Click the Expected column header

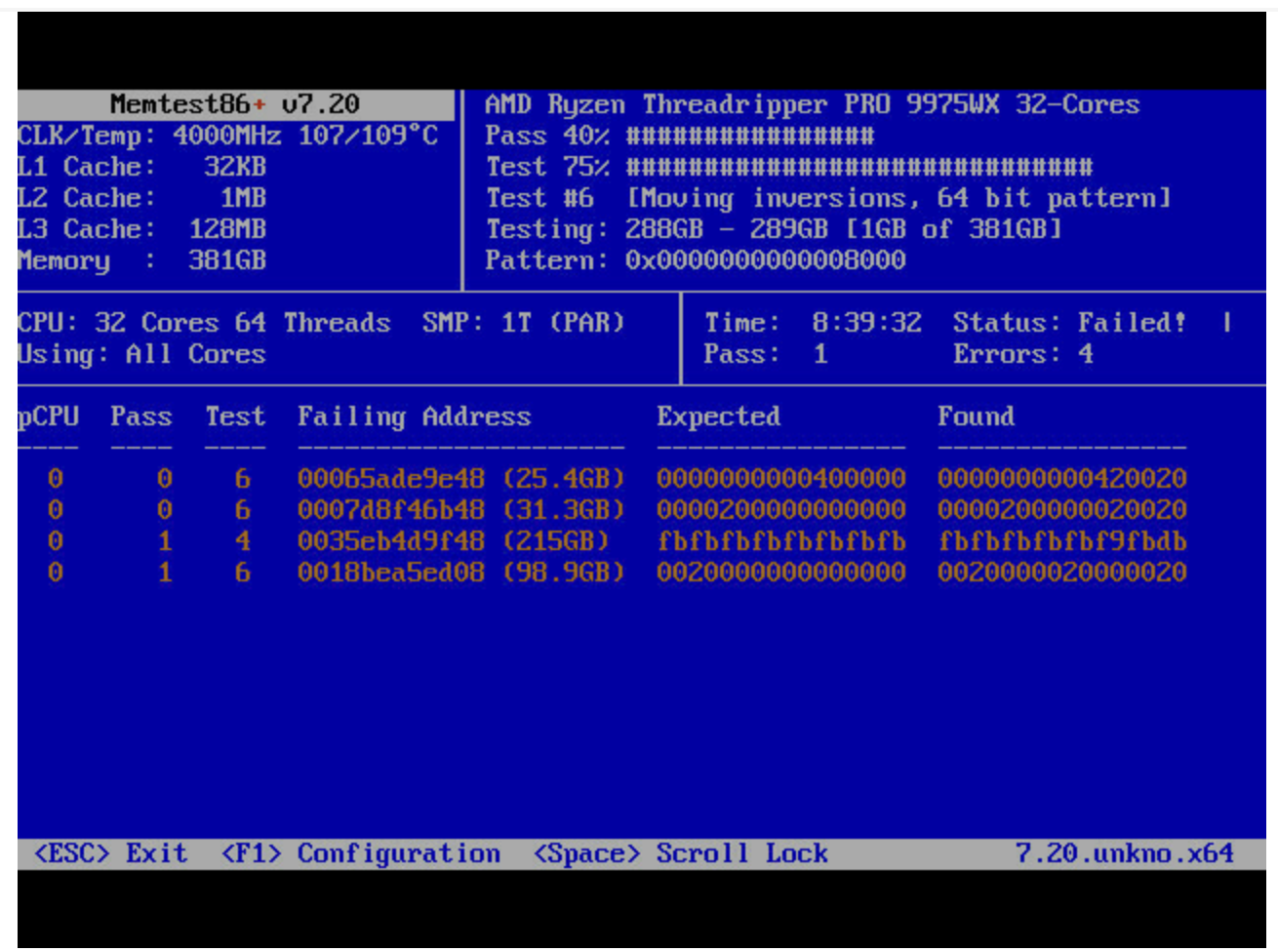(x=718, y=416)
